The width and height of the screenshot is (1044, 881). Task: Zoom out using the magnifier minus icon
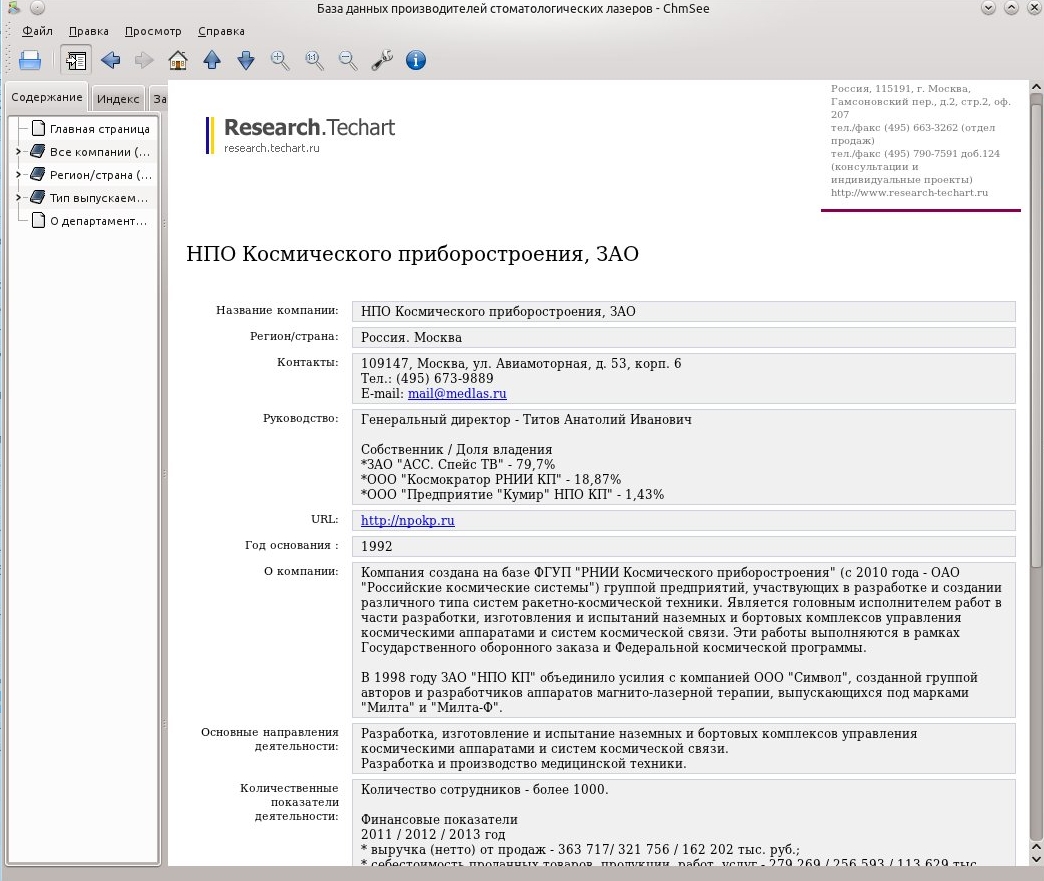(x=348, y=61)
